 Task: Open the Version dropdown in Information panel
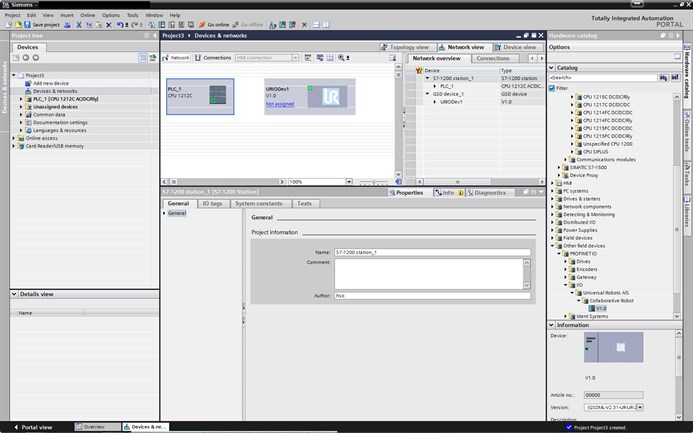click(640, 407)
